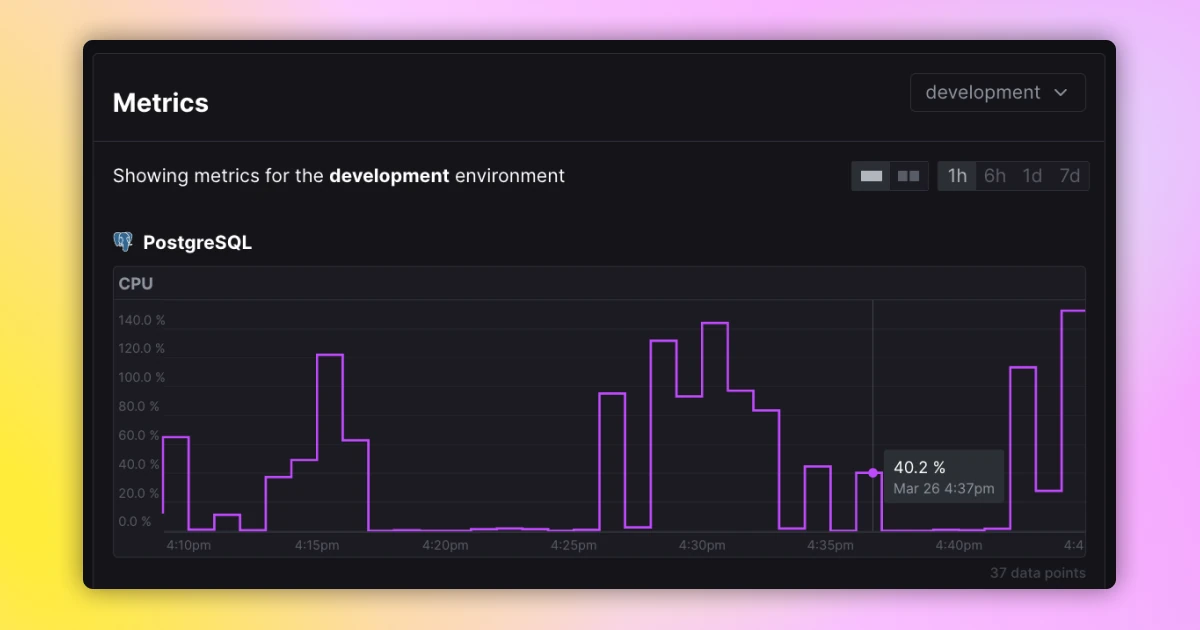Viewport: 1200px width, 630px height.
Task: Click the 60.0 % axis label
Action: tap(139, 436)
